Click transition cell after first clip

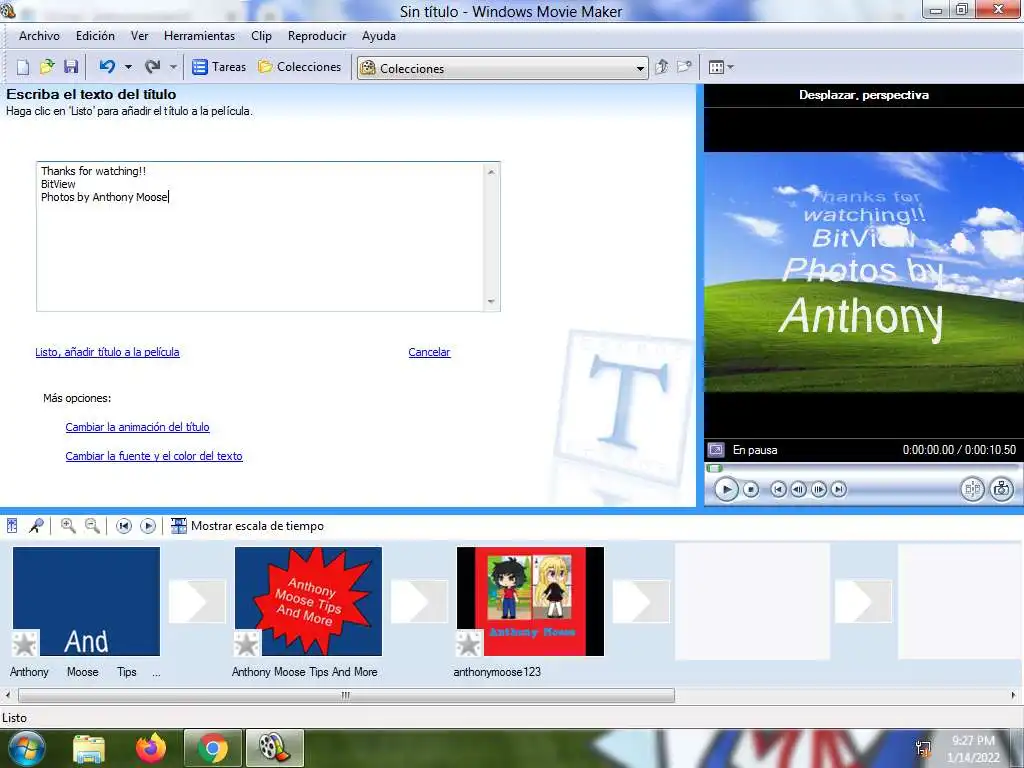coord(197,601)
